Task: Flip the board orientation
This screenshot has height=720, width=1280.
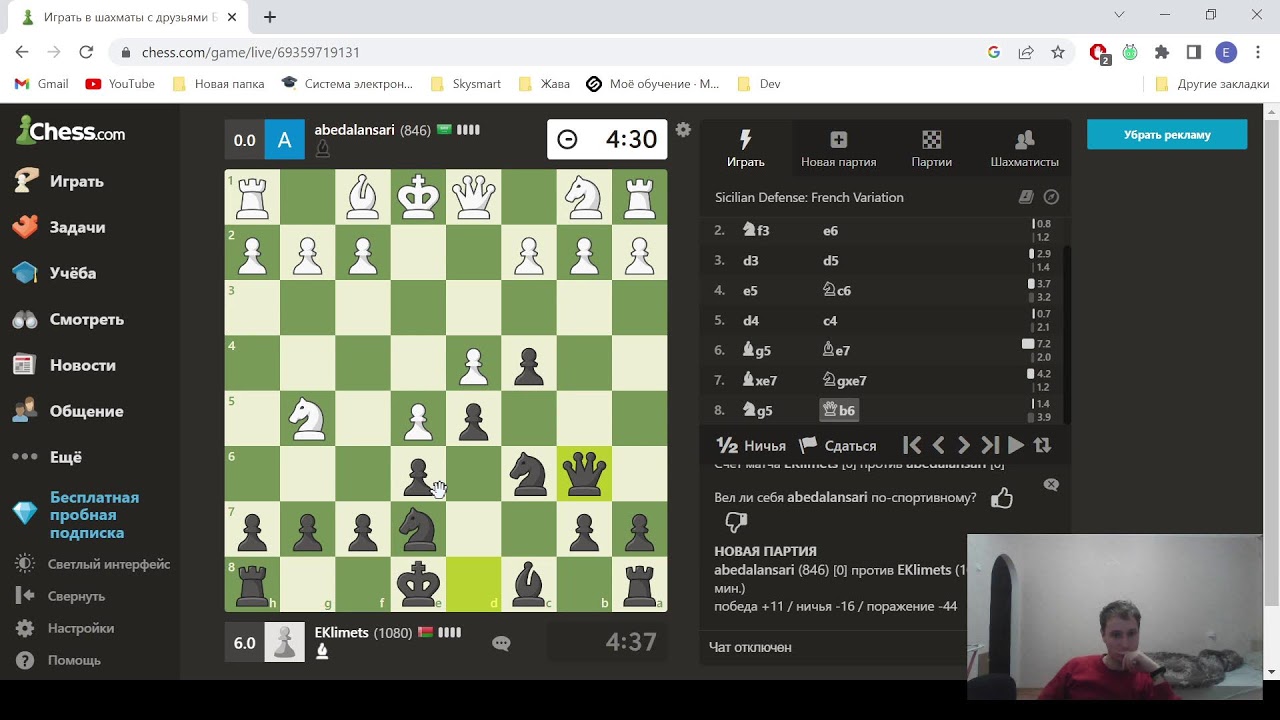Action: point(1043,445)
